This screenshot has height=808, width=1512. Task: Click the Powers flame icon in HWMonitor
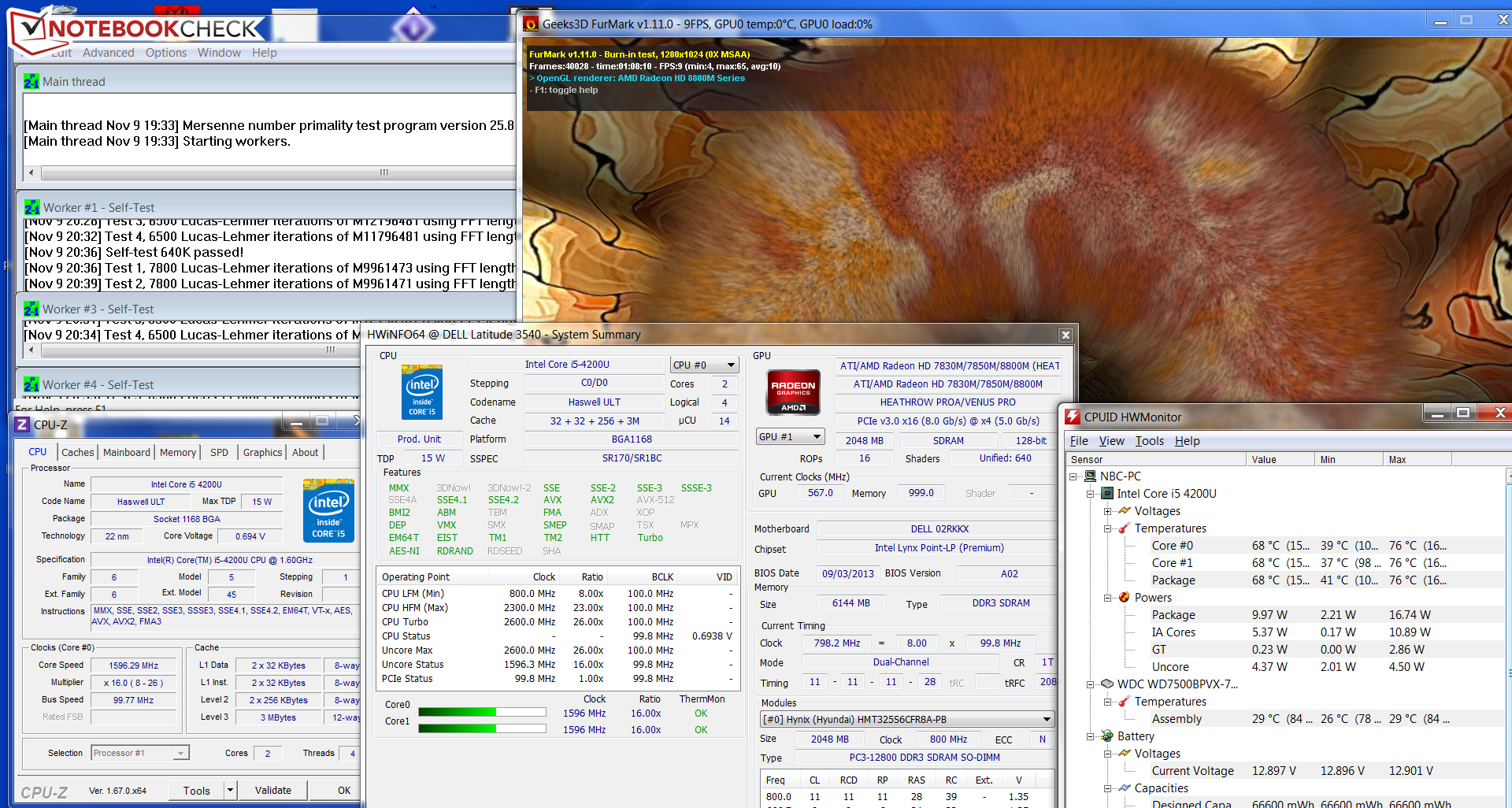pyautogui.click(x=1125, y=597)
